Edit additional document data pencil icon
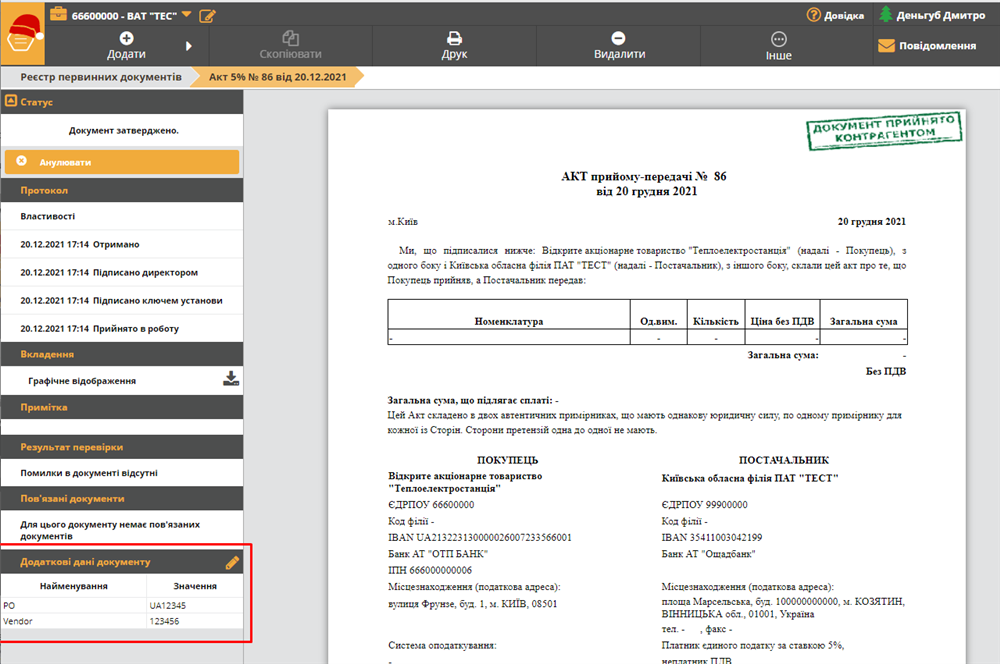1000x664 pixels. point(232,562)
